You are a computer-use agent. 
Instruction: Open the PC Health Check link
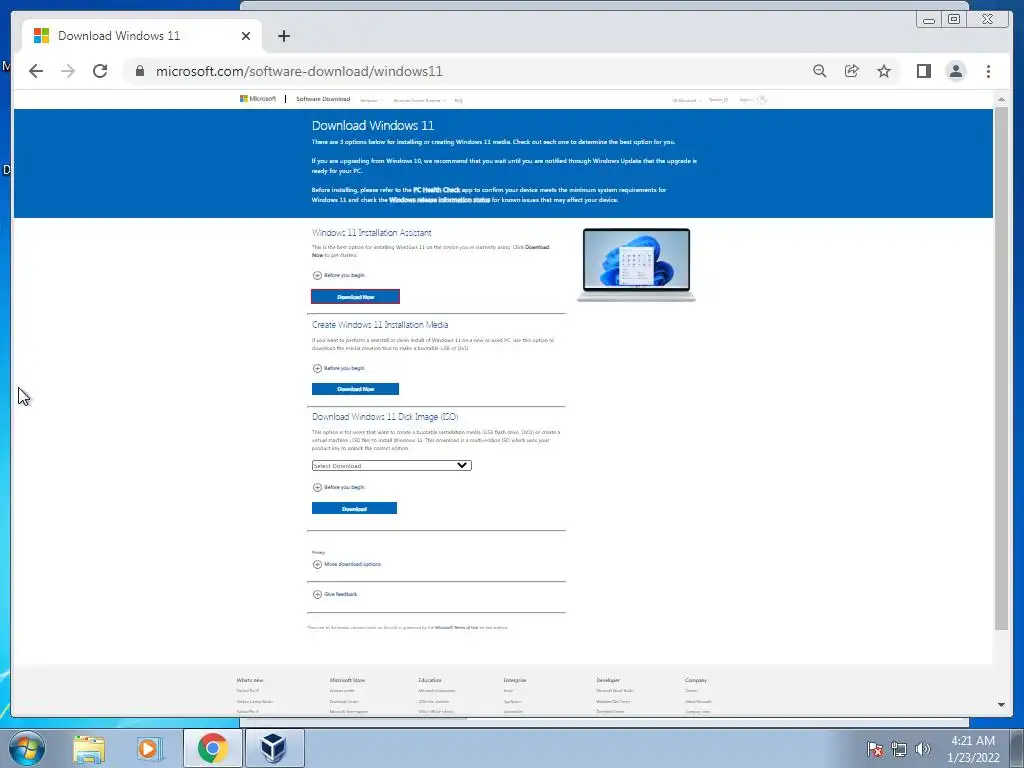tap(436, 190)
